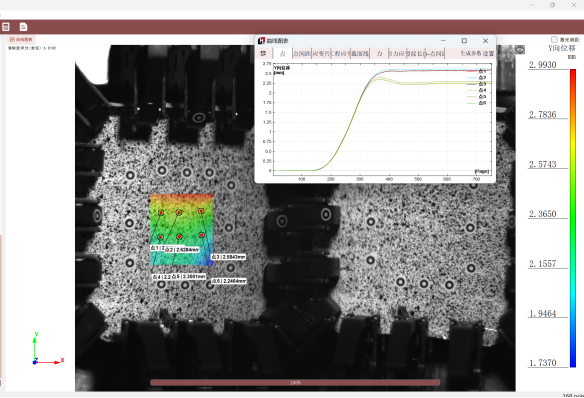This screenshot has height=398, width=584.
Task: Toggle the eye icon beside the color legend
Action: (x=520, y=50)
